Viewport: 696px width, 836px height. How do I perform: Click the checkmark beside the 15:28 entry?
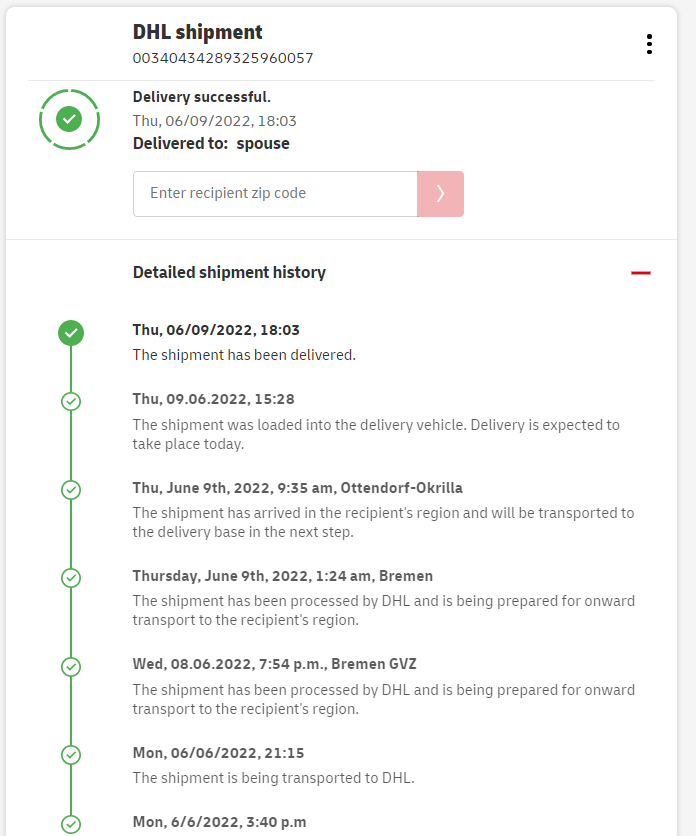point(71,401)
